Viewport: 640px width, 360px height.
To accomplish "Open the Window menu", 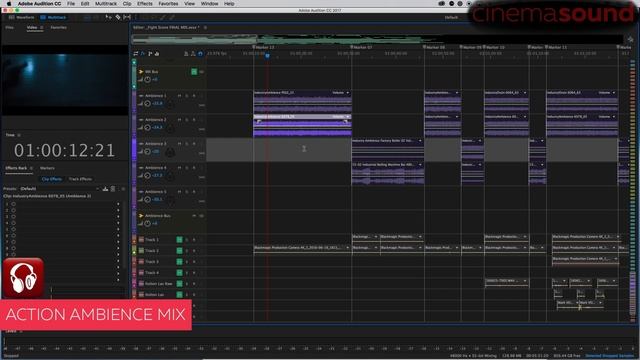I will tap(209, 4).
